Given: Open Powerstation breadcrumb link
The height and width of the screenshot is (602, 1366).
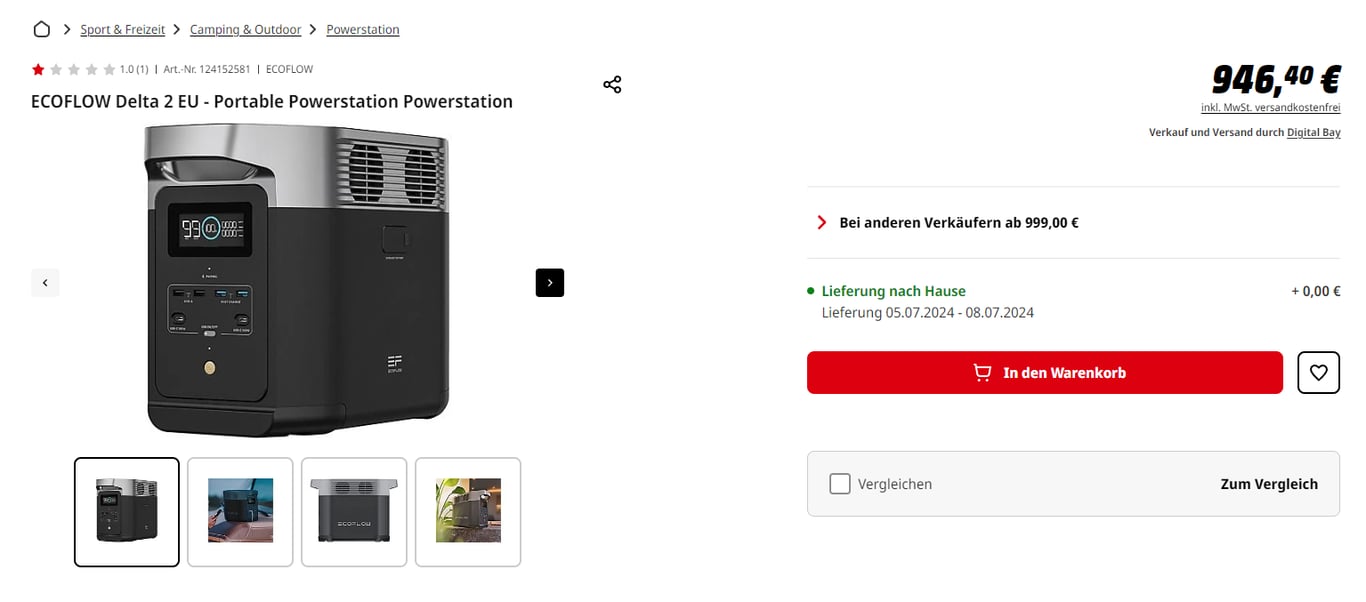Looking at the screenshot, I should pyautogui.click(x=363, y=30).
